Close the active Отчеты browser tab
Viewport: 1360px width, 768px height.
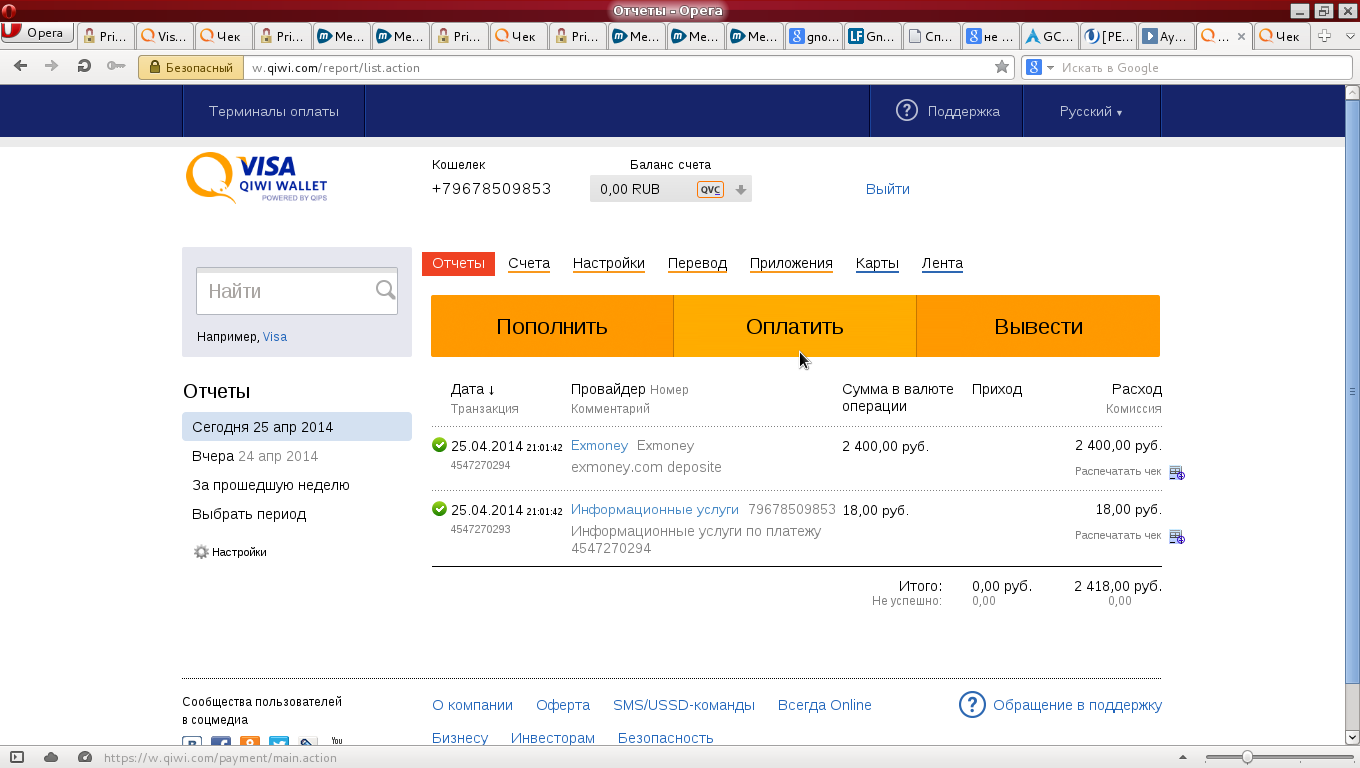(1242, 36)
